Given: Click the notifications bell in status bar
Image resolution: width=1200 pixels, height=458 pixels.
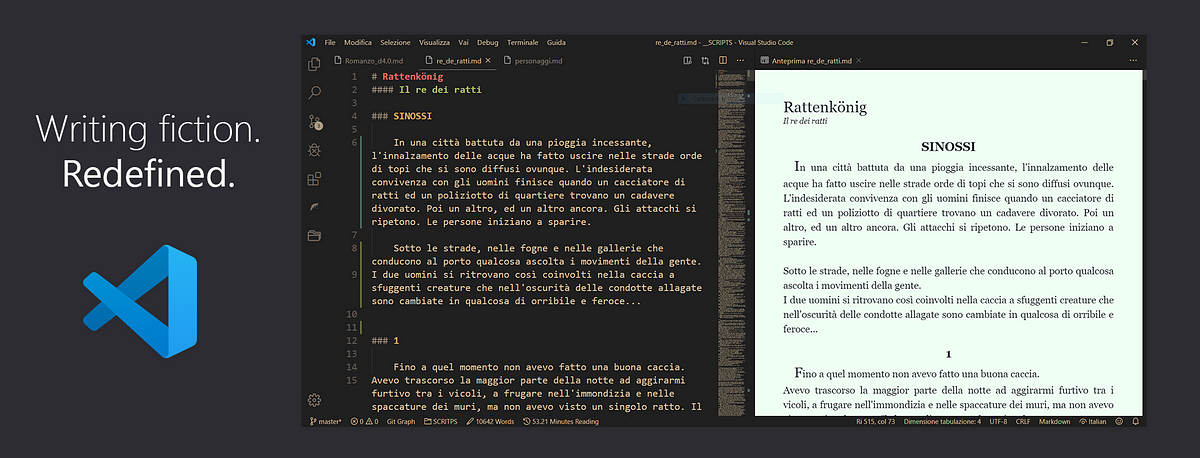Looking at the screenshot, I should point(1138,422).
